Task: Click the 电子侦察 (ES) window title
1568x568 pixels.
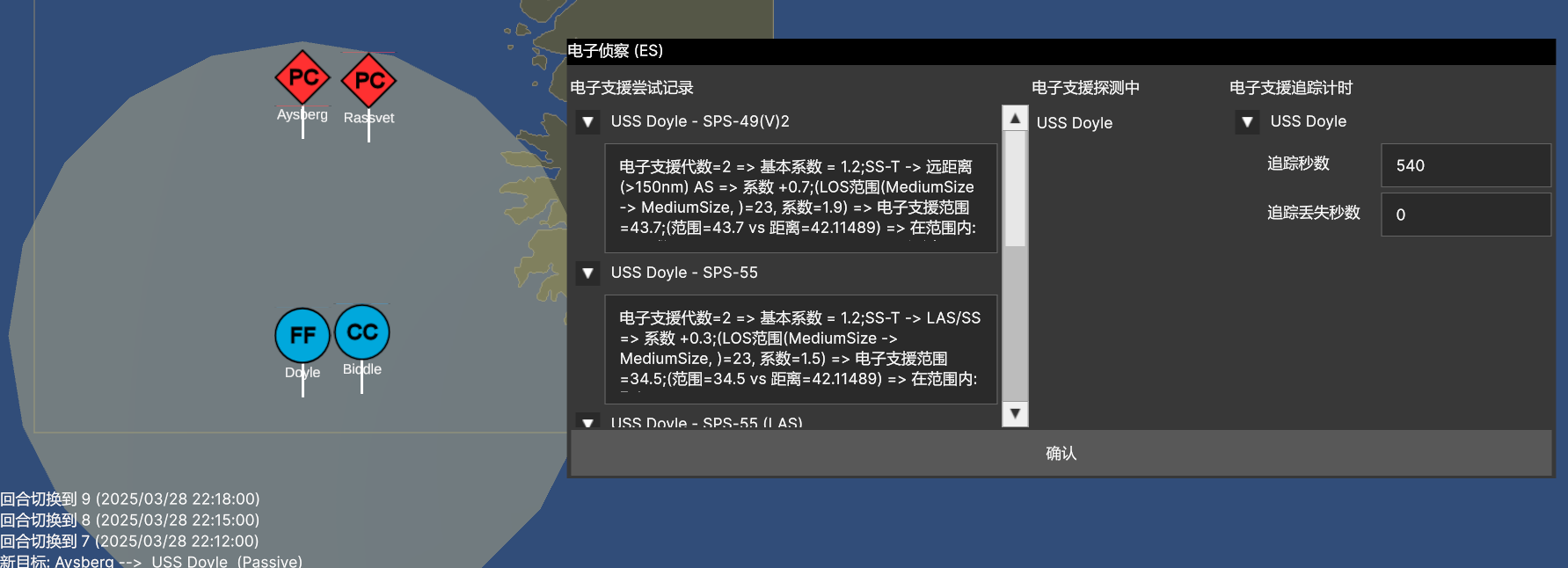Action: point(616,51)
